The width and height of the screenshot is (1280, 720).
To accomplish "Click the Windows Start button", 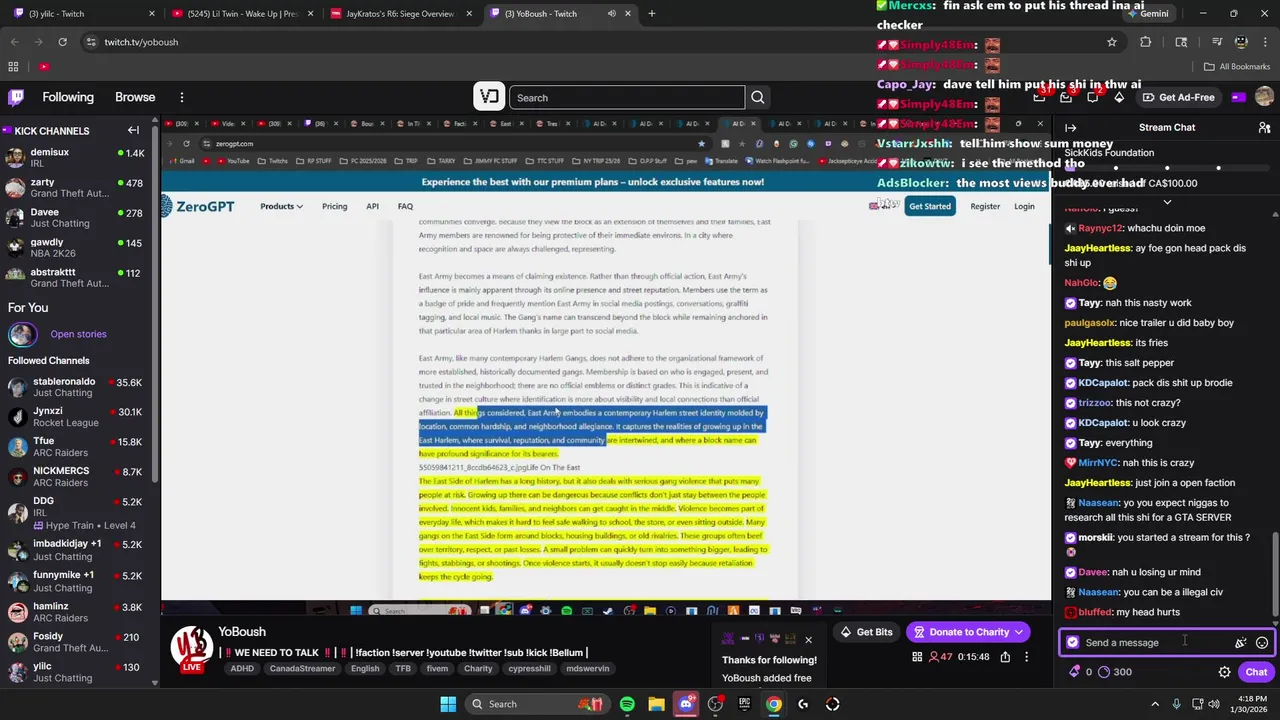I will coord(448,704).
